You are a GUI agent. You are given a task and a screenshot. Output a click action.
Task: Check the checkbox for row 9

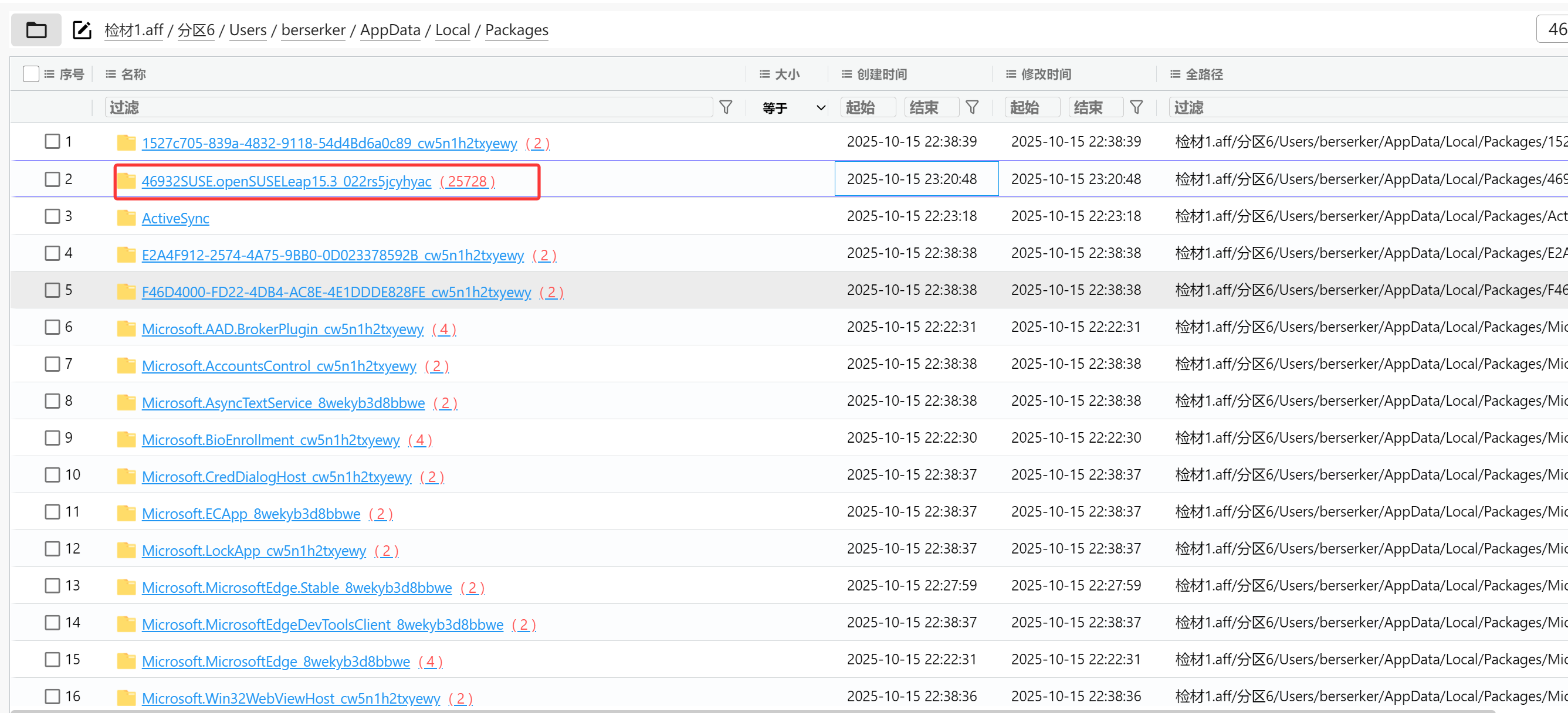click(52, 437)
